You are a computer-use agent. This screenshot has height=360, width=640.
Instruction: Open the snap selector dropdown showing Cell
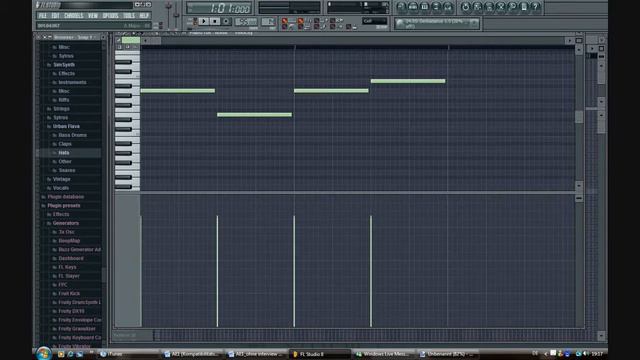pyautogui.click(x=374, y=21)
